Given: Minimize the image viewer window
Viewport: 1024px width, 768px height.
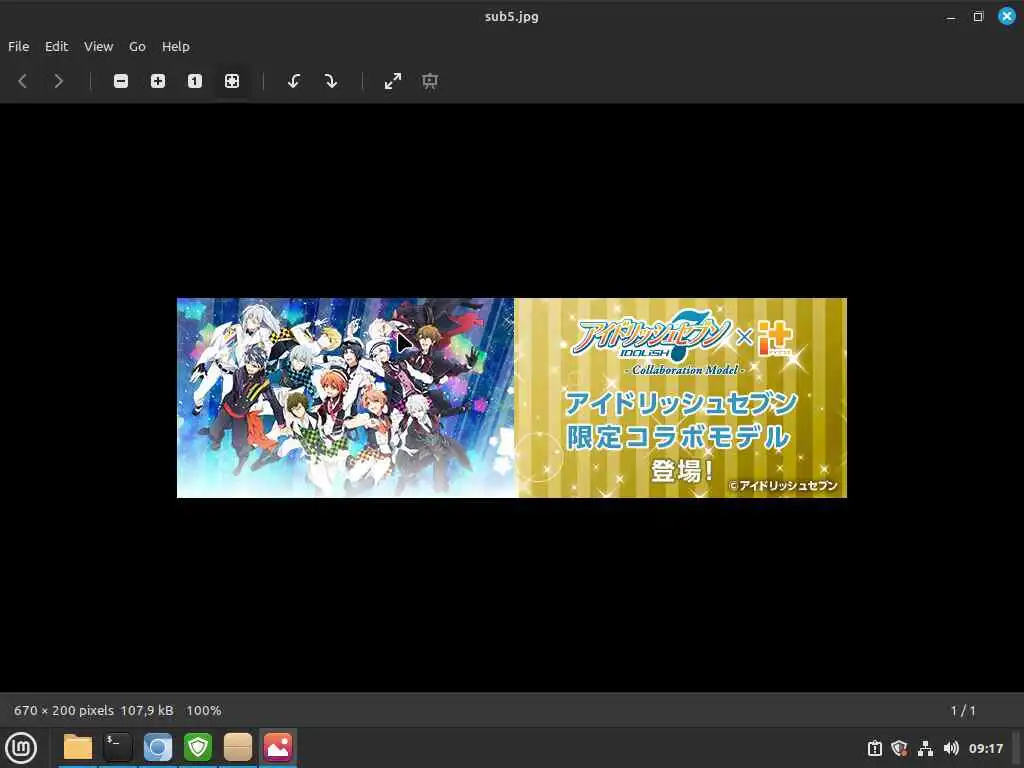Looking at the screenshot, I should tap(951, 17).
